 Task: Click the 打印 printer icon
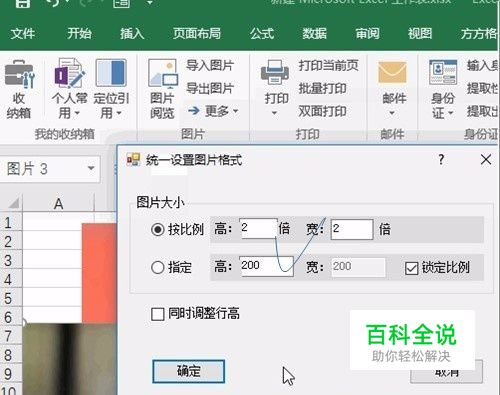pos(275,73)
